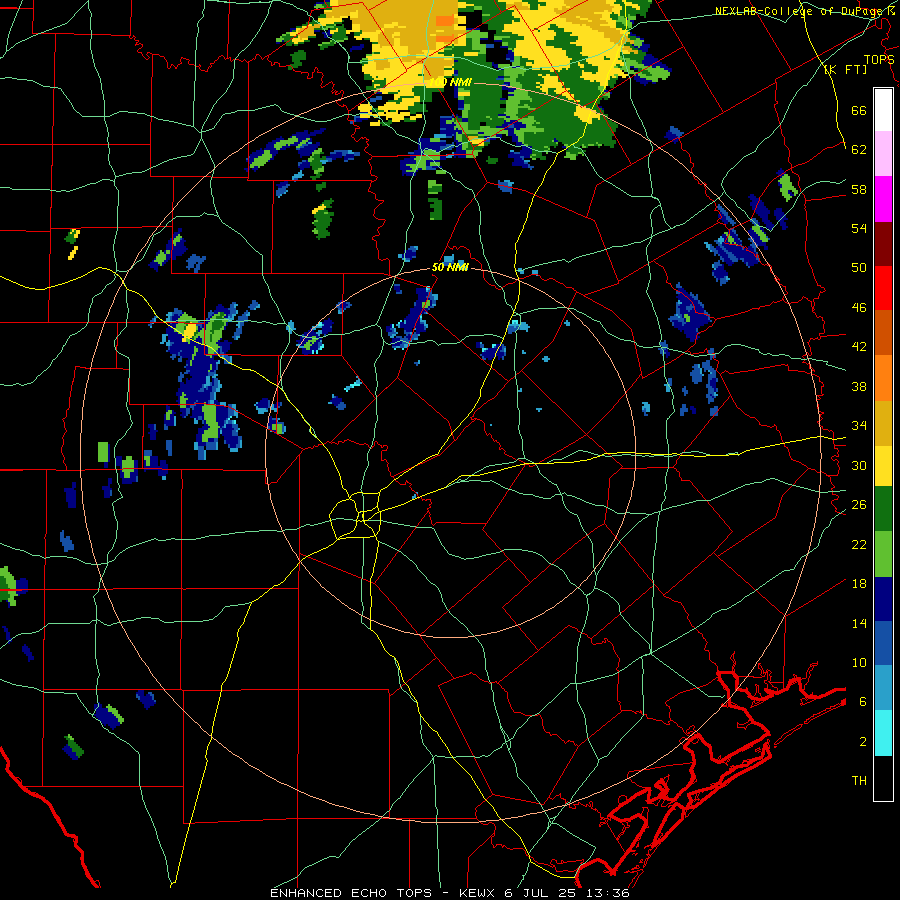Click the cyan swatch above the black block
Viewport: 900px width, 900px height.
point(883,733)
